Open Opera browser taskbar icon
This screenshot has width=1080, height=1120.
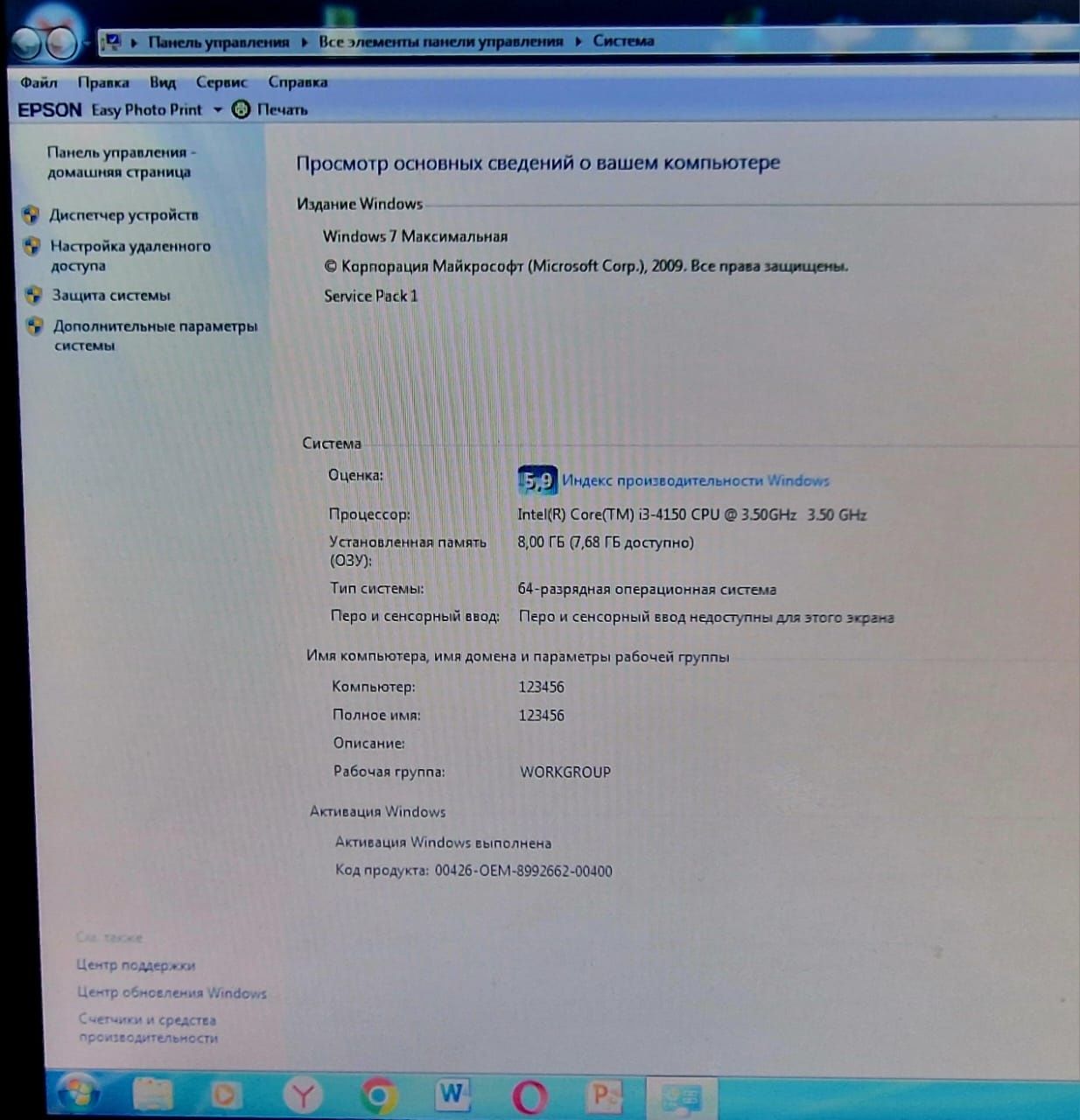529,1095
